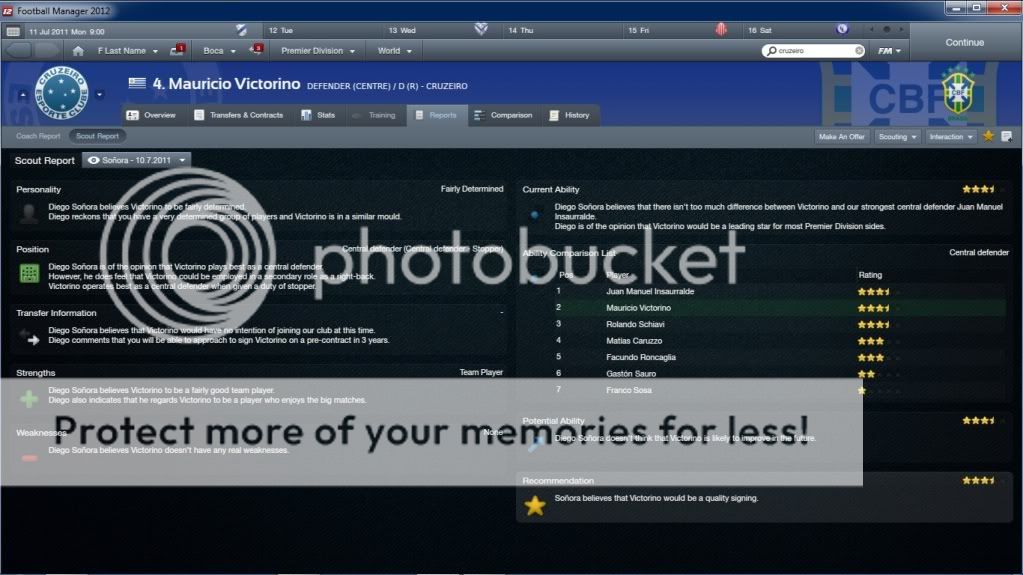Go to the home screen icon
This screenshot has height=575, width=1023.
78,51
